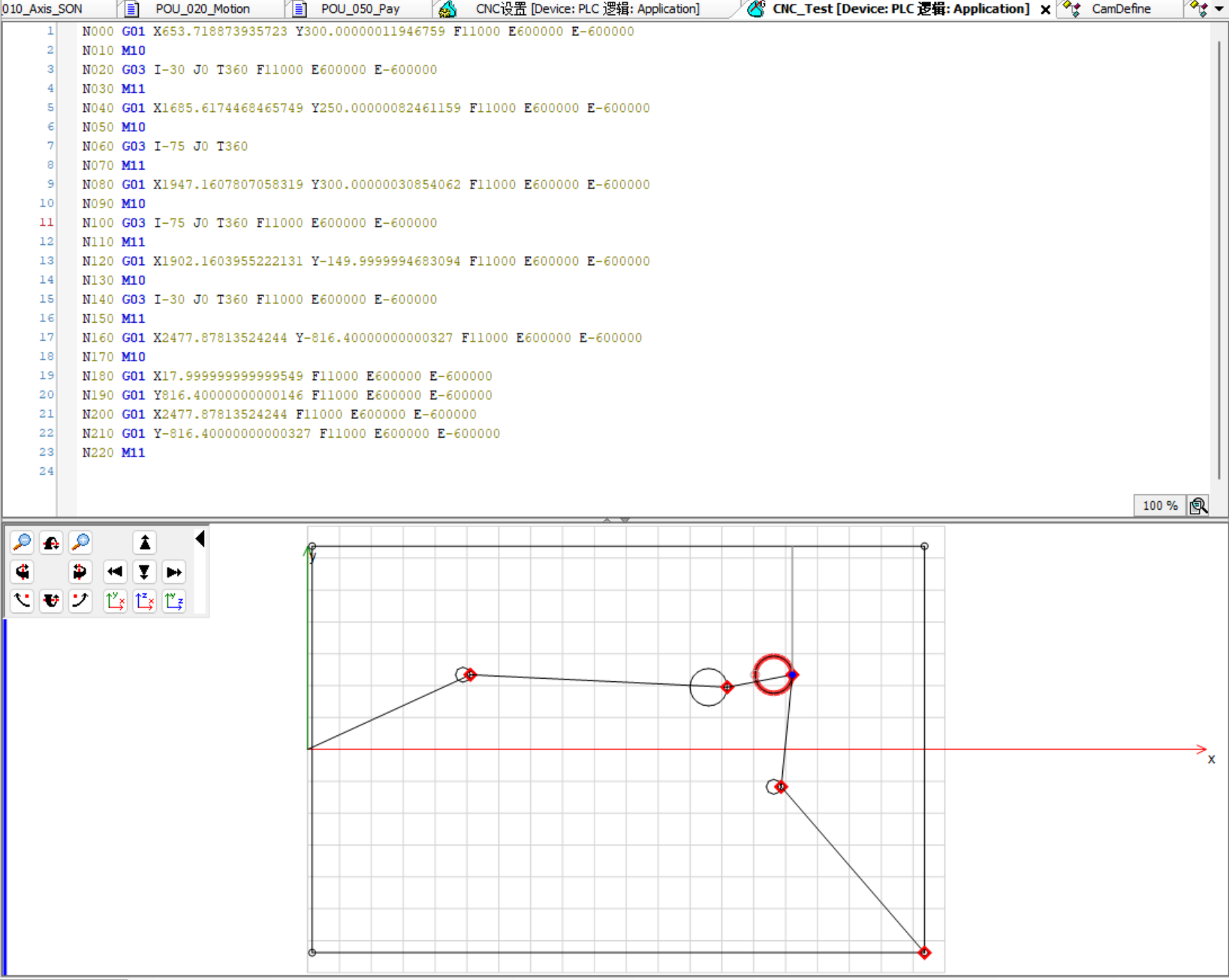This screenshot has width=1229, height=980.
Task: Move the path view to the left
Action: click(115, 572)
